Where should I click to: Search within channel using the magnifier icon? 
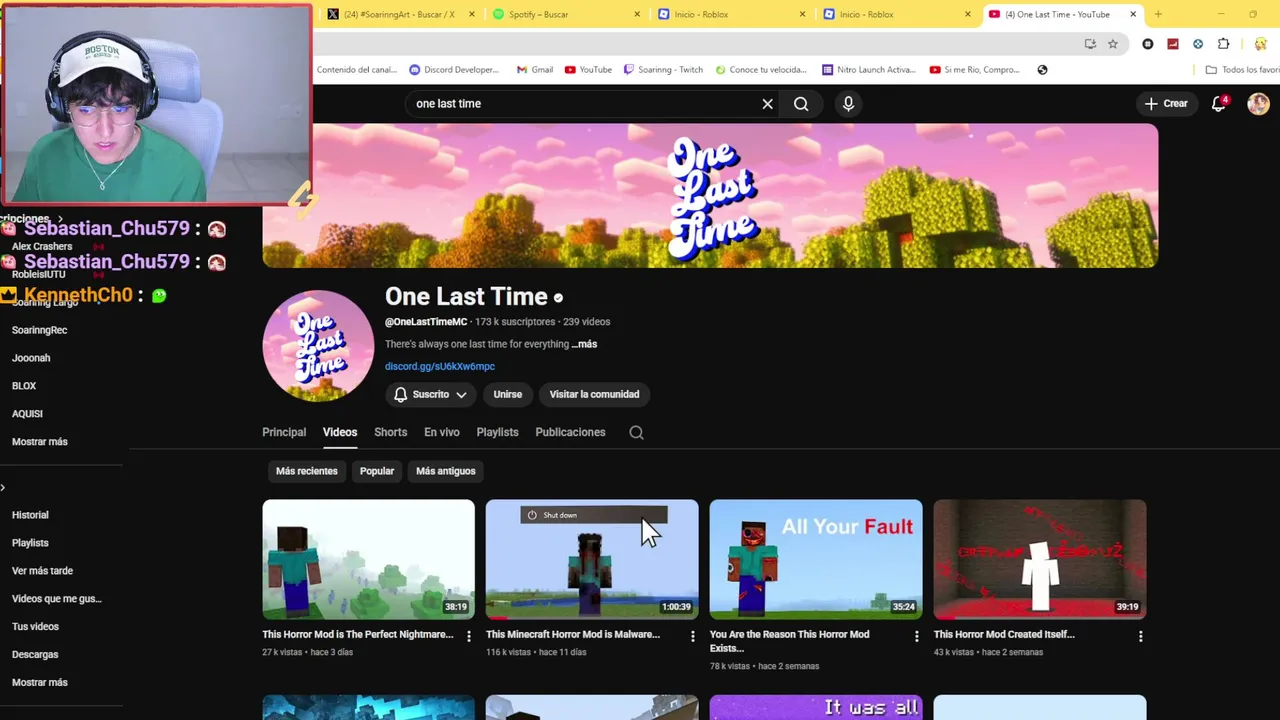[x=636, y=433]
